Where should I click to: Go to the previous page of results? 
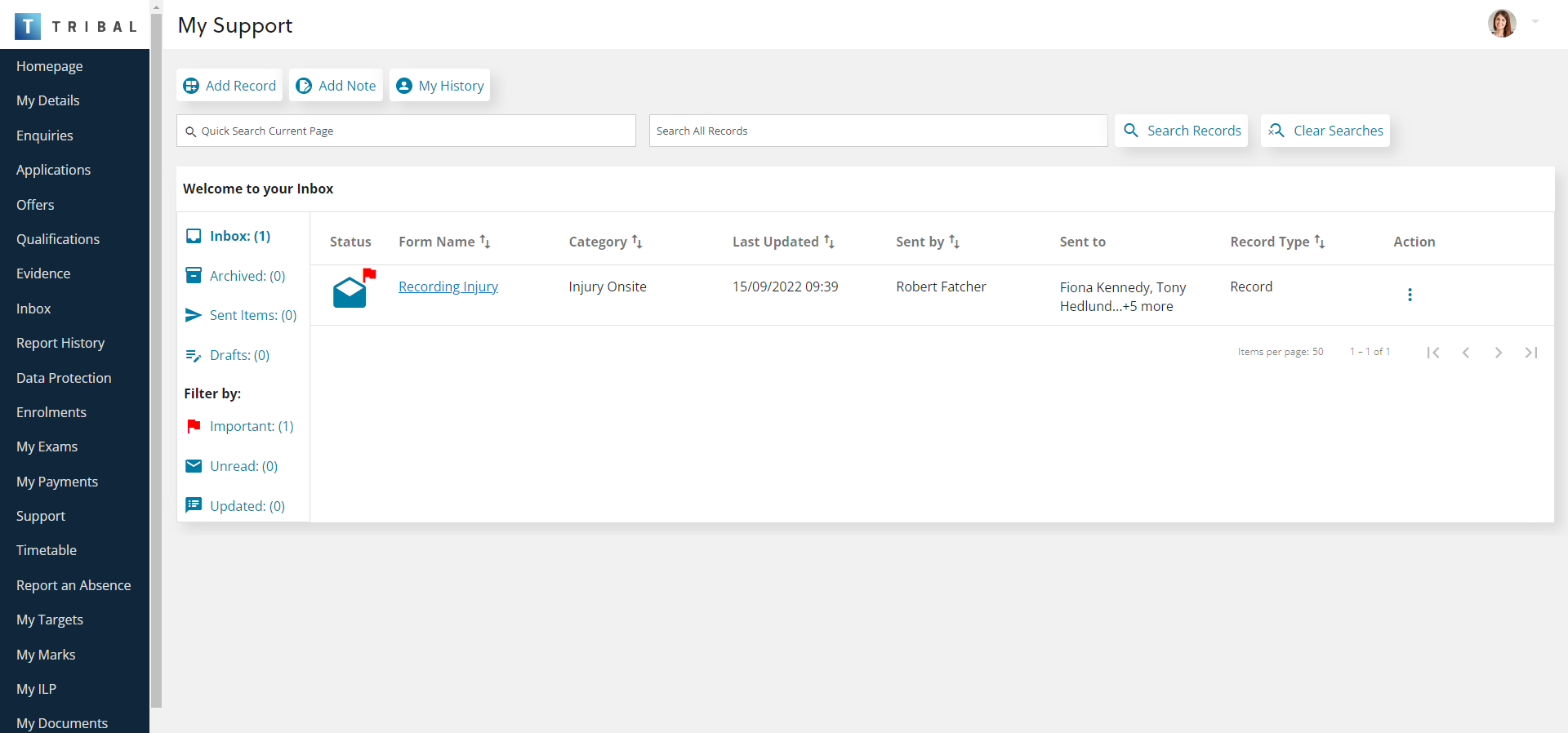click(x=1466, y=353)
